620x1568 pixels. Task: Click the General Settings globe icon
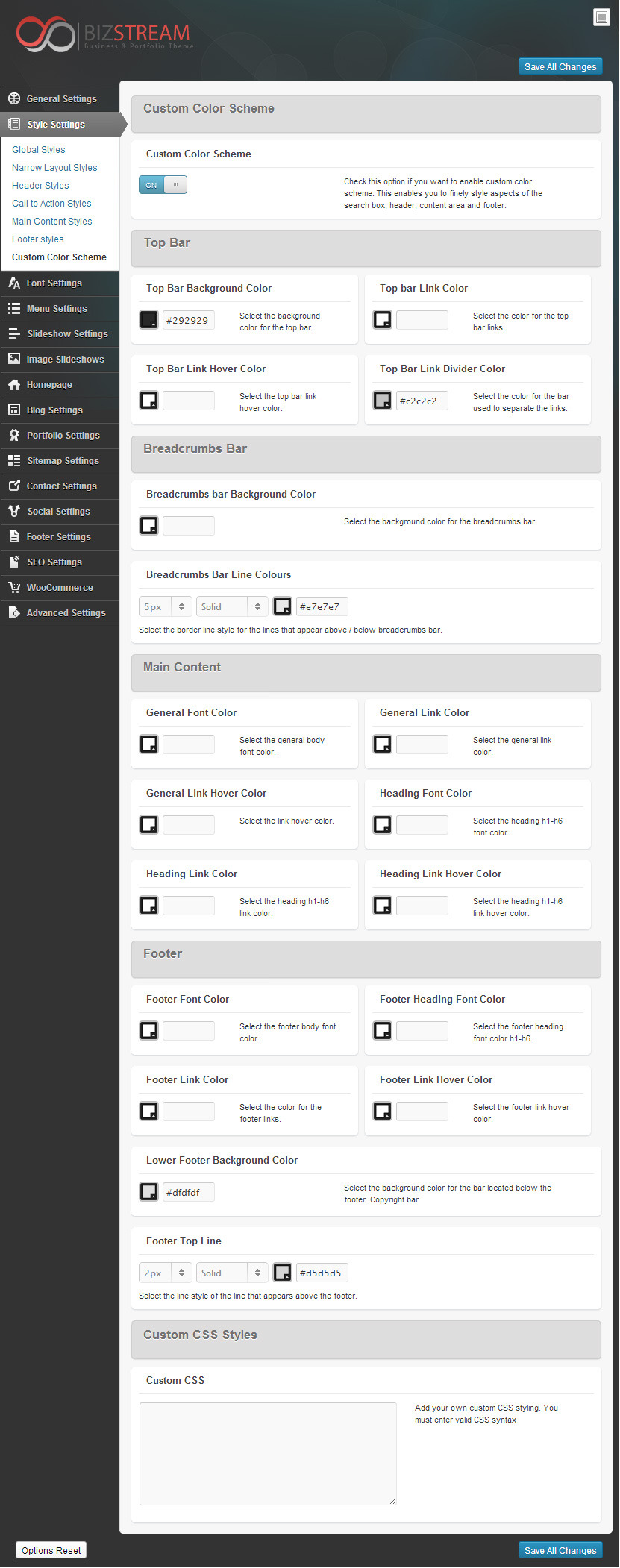(14, 98)
